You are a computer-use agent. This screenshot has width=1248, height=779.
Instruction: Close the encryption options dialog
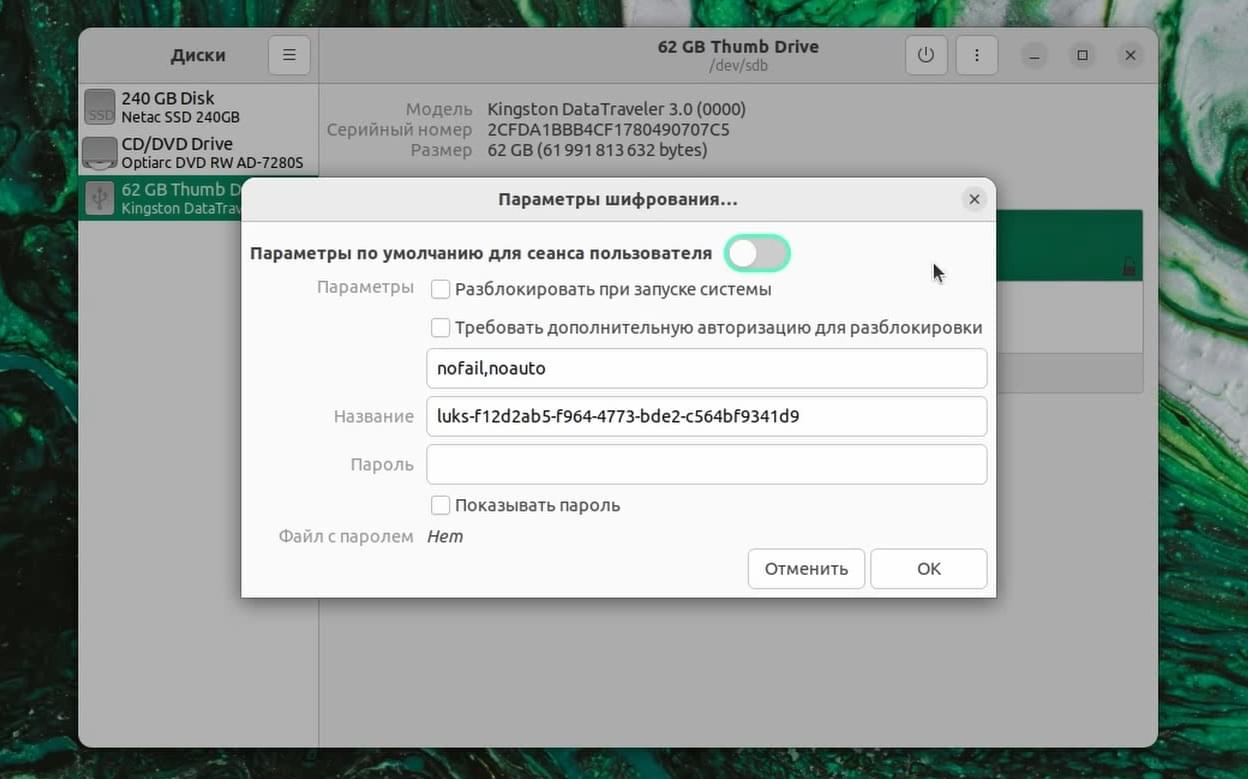(x=974, y=199)
